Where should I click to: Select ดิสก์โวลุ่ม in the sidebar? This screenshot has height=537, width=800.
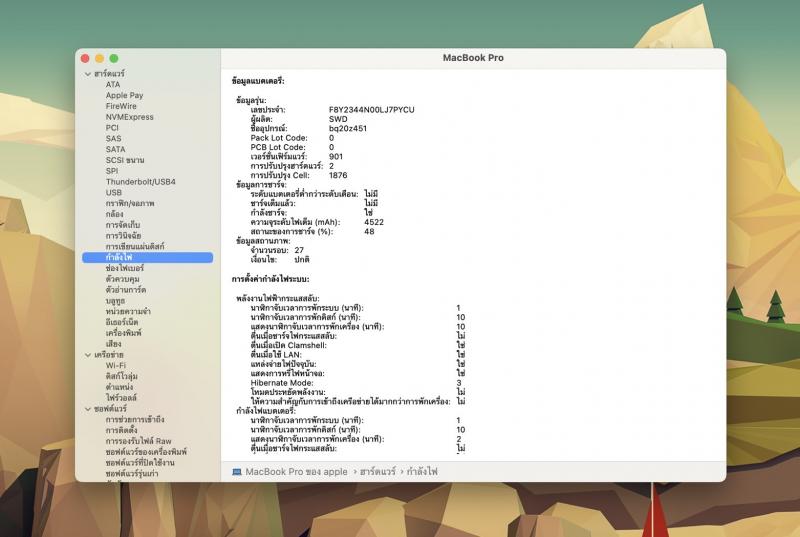121,376
